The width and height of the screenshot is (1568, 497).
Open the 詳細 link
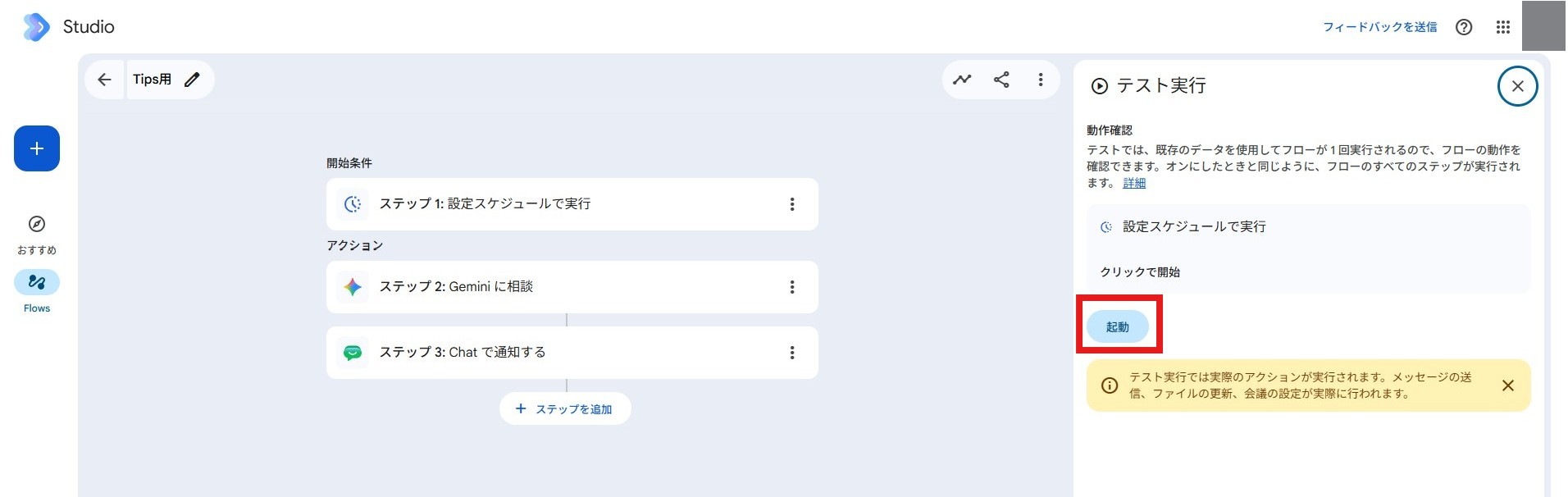pyautogui.click(x=1134, y=183)
